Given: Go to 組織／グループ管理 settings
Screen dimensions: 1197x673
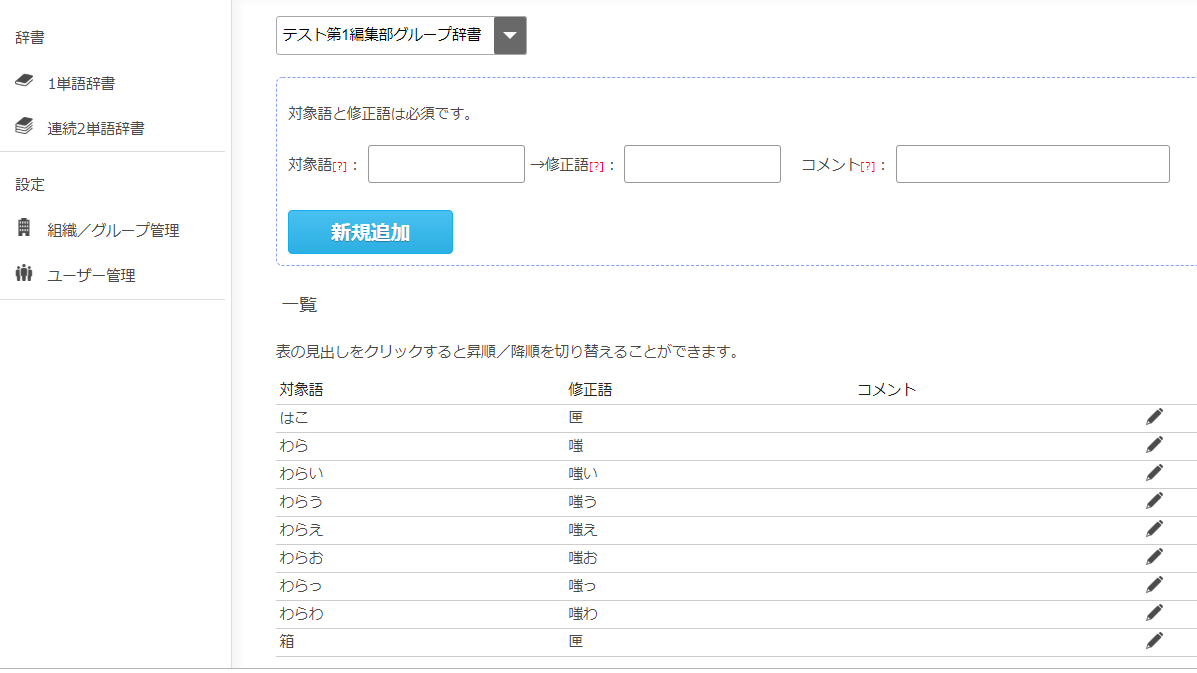Looking at the screenshot, I should [112, 230].
